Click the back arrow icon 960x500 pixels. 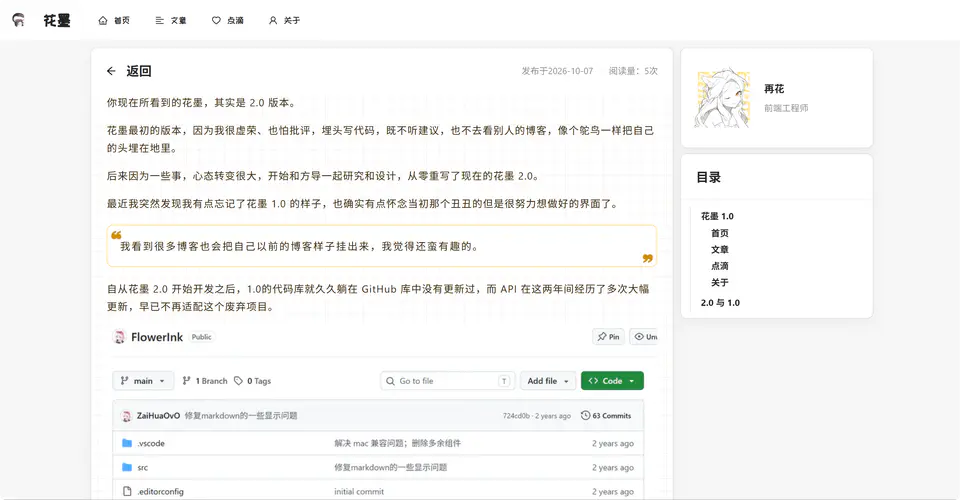click(111, 71)
